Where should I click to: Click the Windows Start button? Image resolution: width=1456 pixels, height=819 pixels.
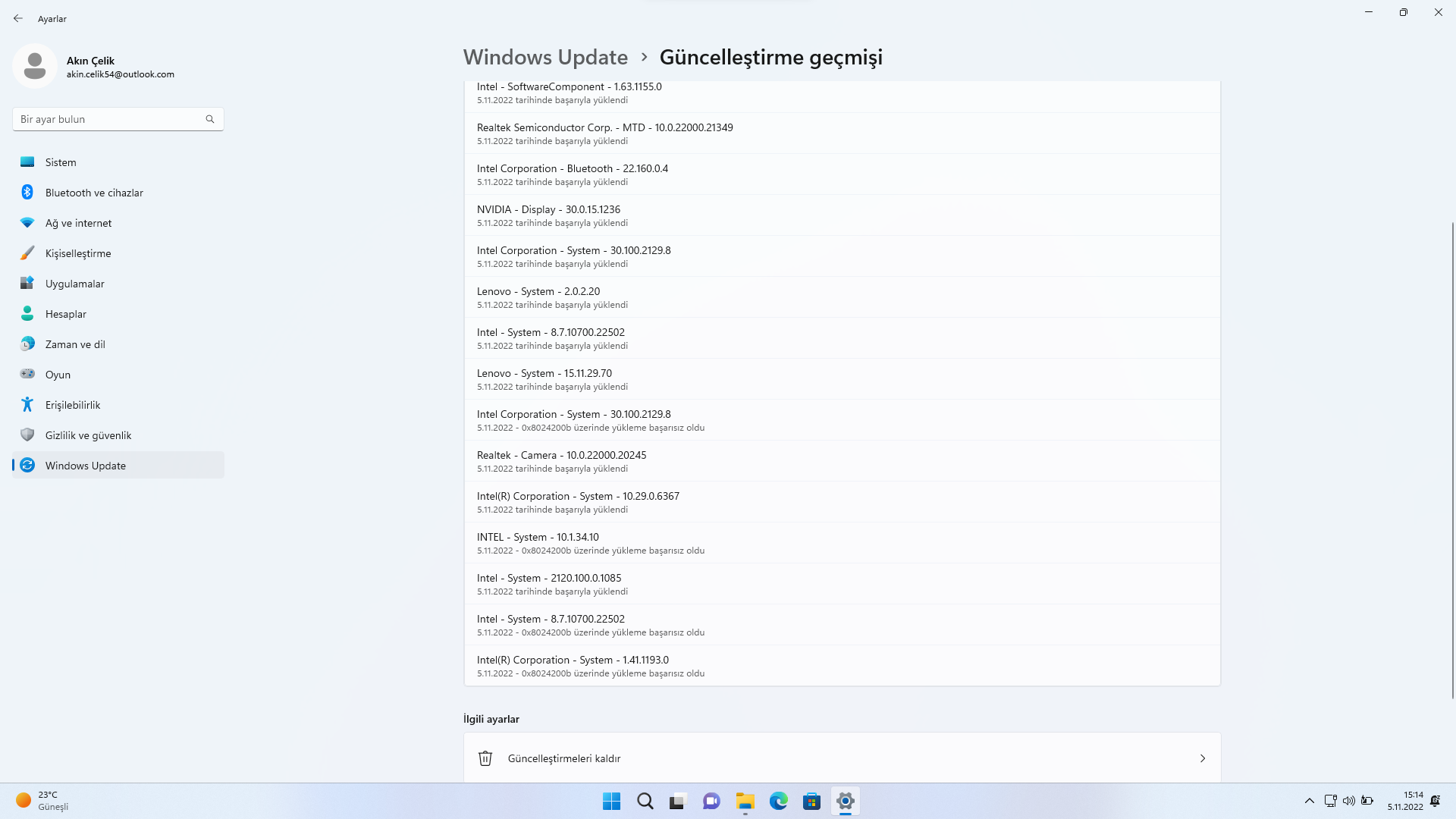[x=611, y=801]
